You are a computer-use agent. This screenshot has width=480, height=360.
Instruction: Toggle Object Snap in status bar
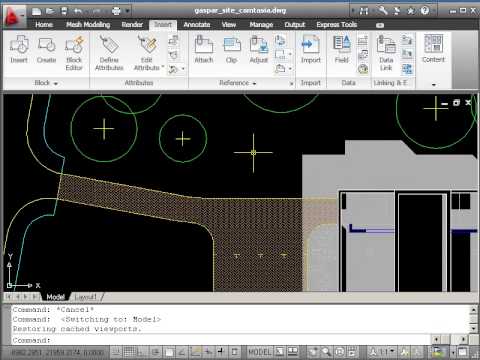pos(169,351)
